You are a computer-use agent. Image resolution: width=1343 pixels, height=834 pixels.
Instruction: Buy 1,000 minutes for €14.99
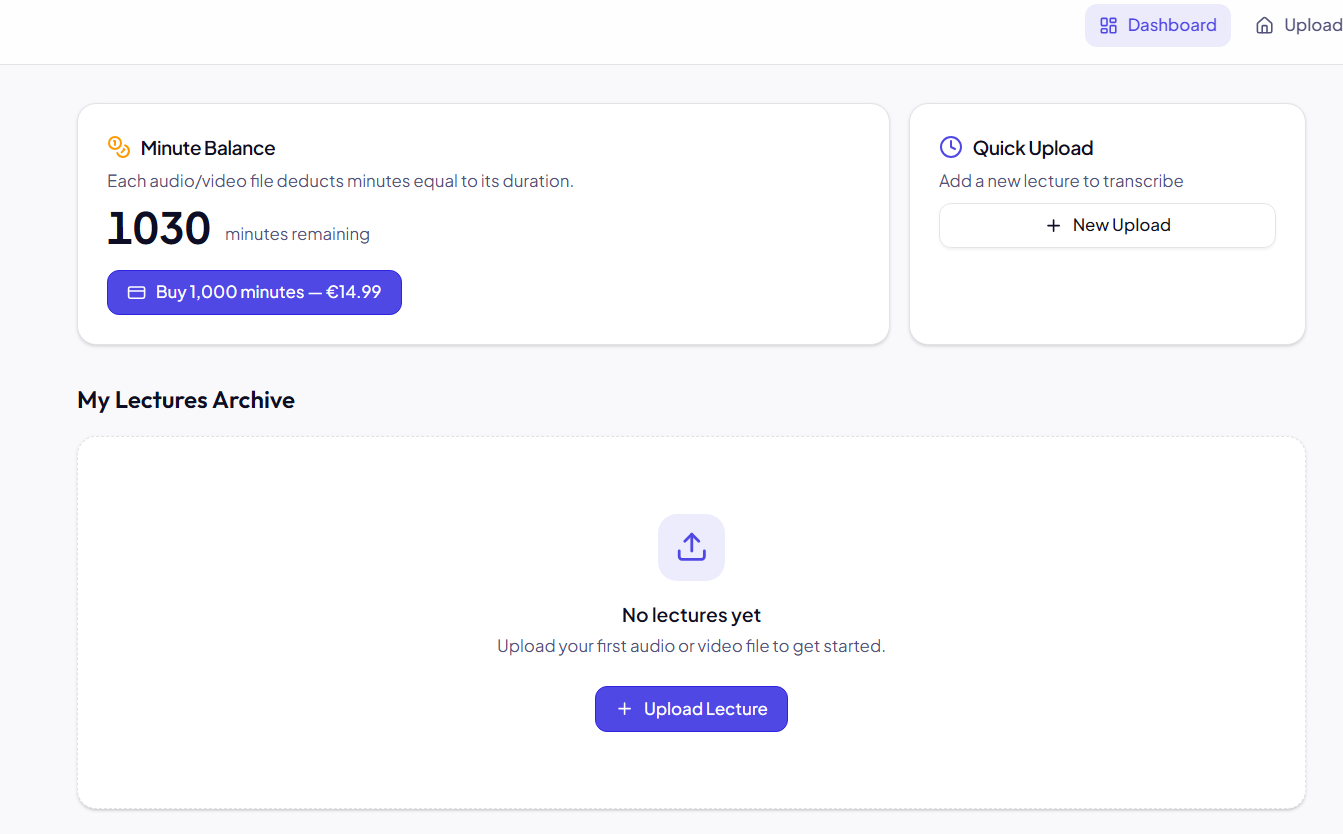coord(254,292)
